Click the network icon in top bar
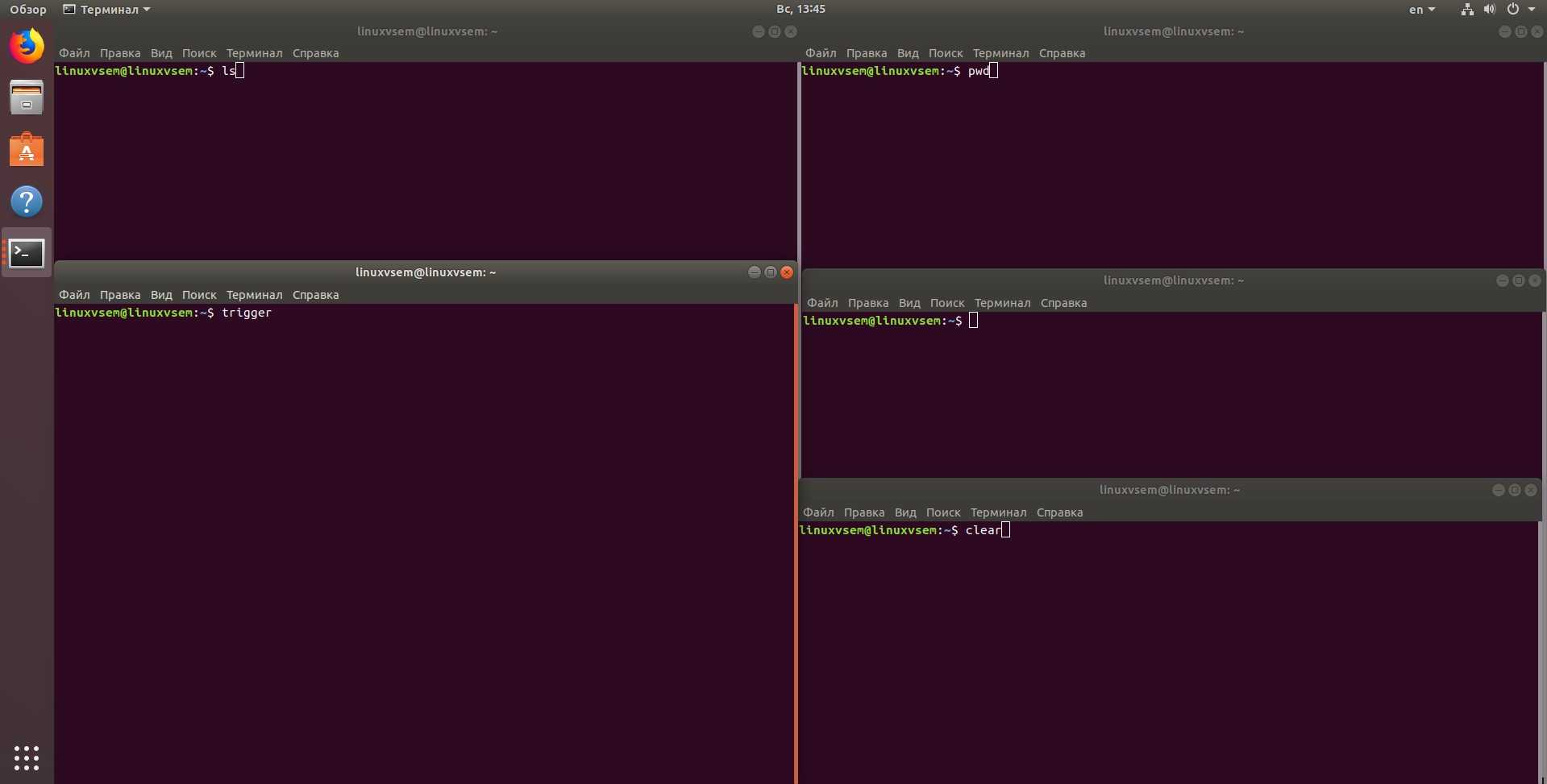 point(1466,10)
